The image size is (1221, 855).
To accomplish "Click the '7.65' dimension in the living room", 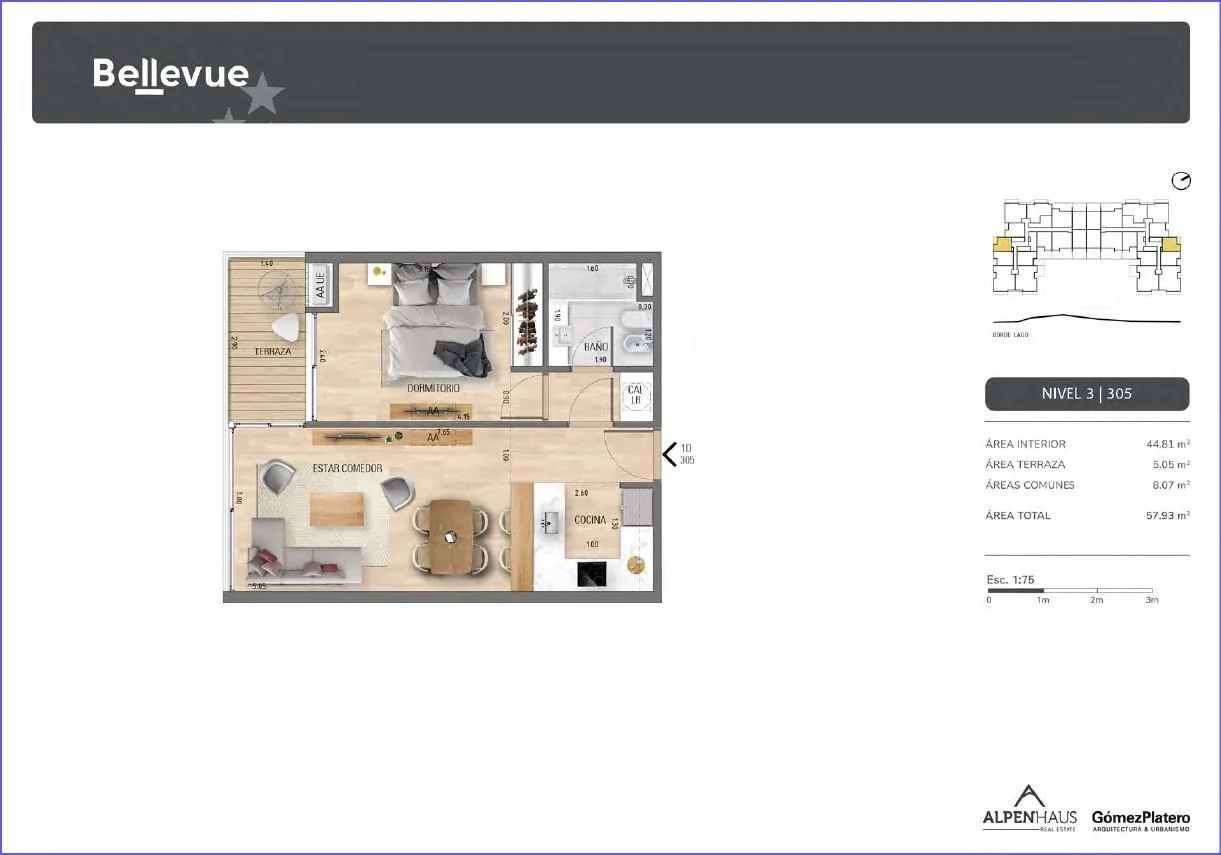I will [444, 434].
